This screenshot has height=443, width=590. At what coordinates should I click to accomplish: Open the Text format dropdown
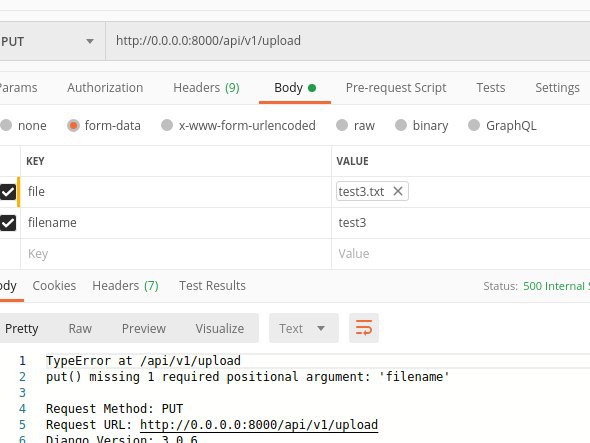304,328
